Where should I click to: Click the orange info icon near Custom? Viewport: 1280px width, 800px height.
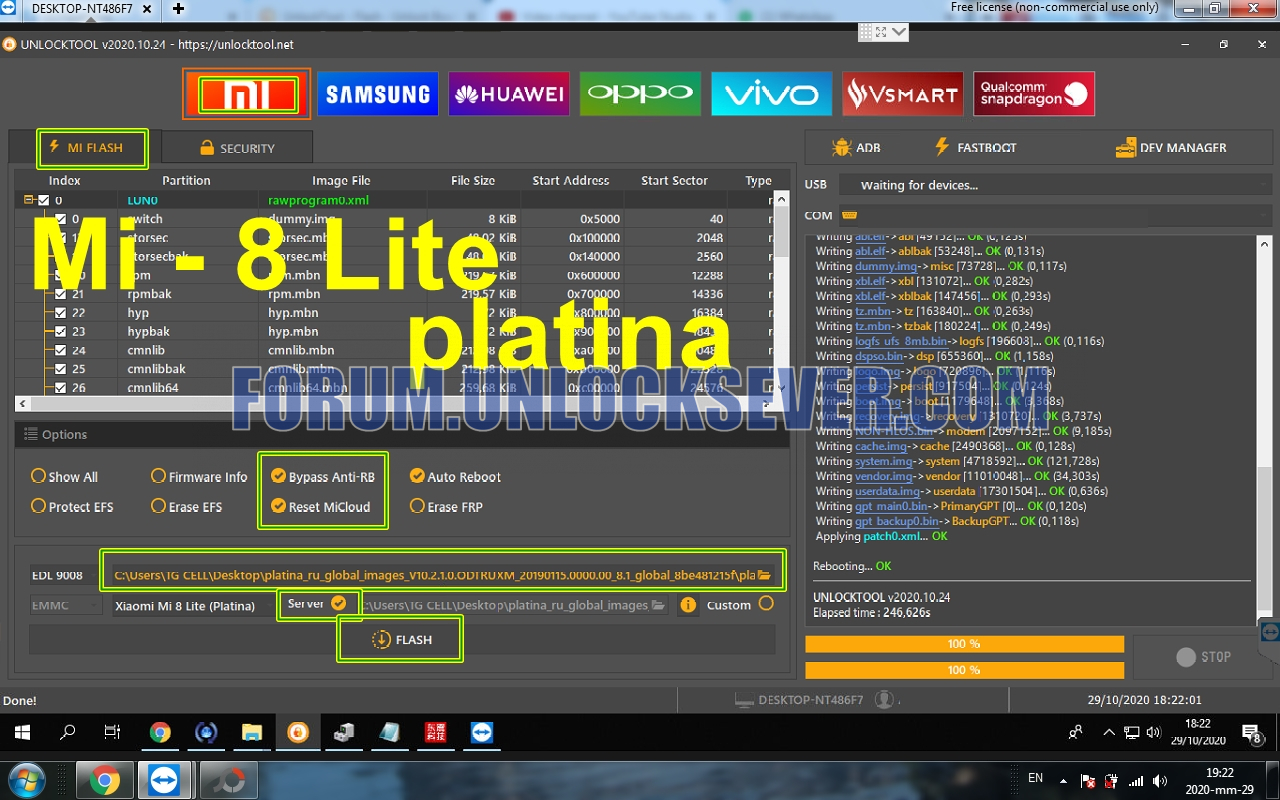click(688, 605)
